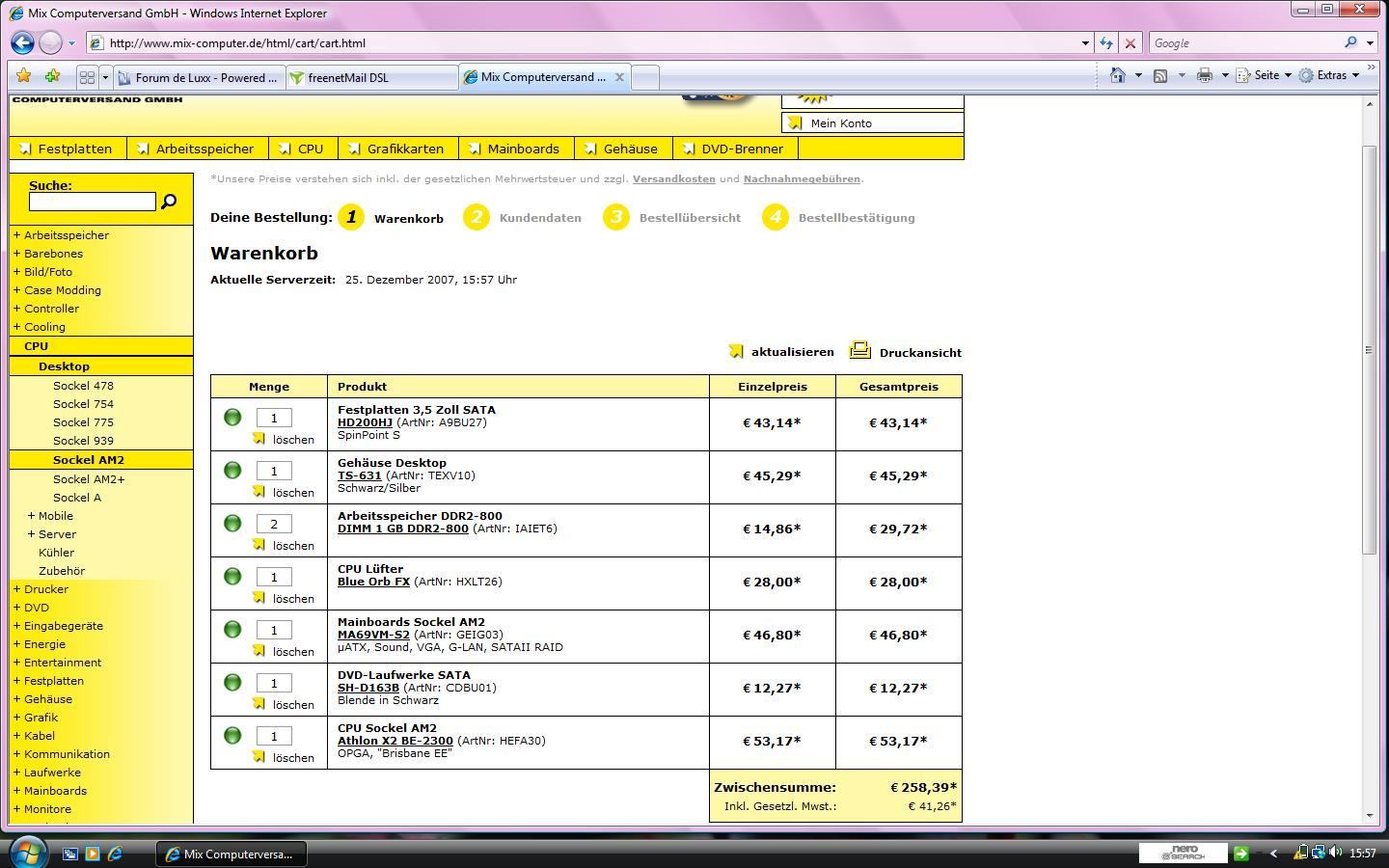Click the Stop loading X icon
This screenshot has height=868, width=1389.
point(1130,42)
